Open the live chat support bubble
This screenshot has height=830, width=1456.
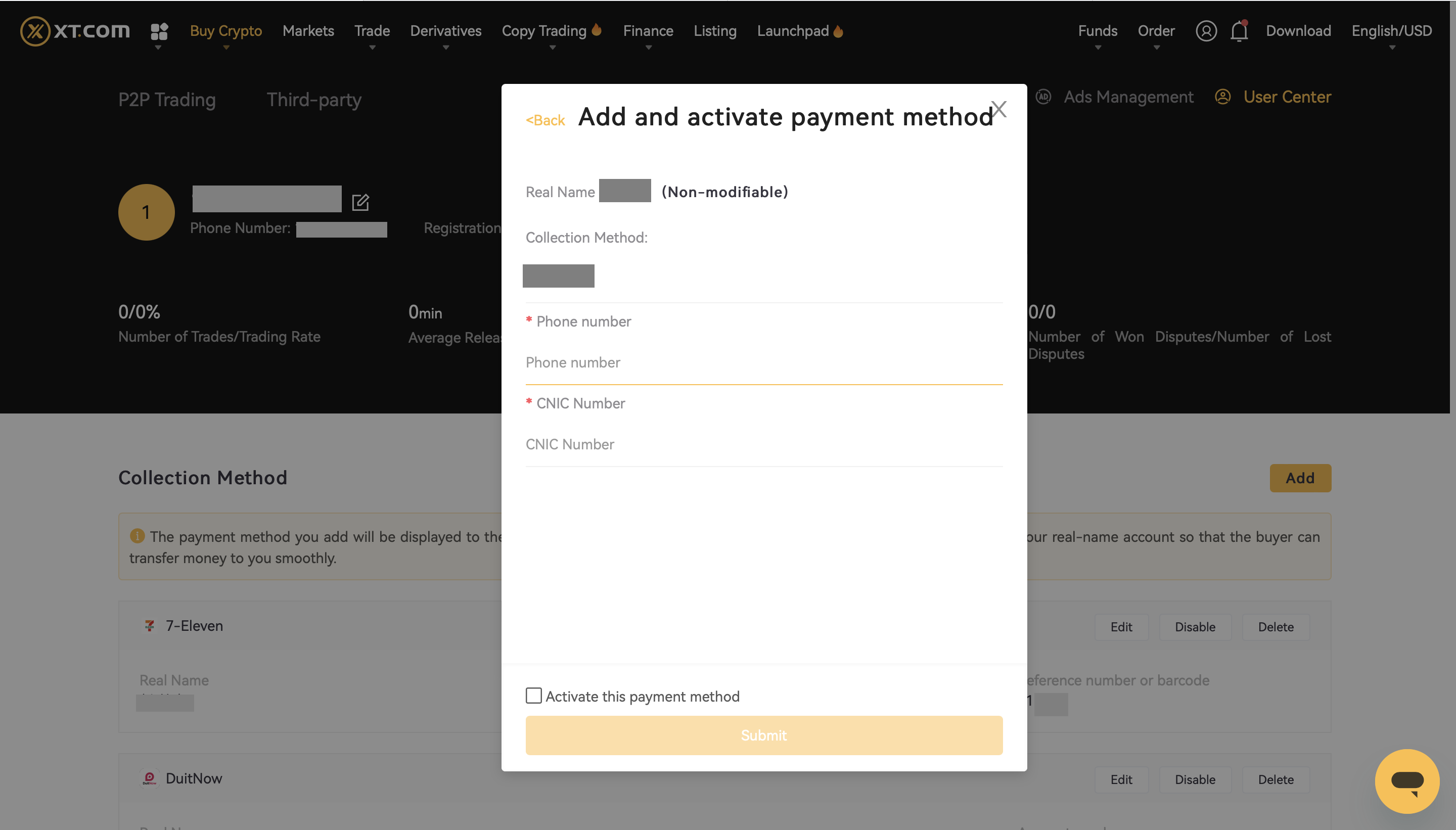pyautogui.click(x=1406, y=780)
